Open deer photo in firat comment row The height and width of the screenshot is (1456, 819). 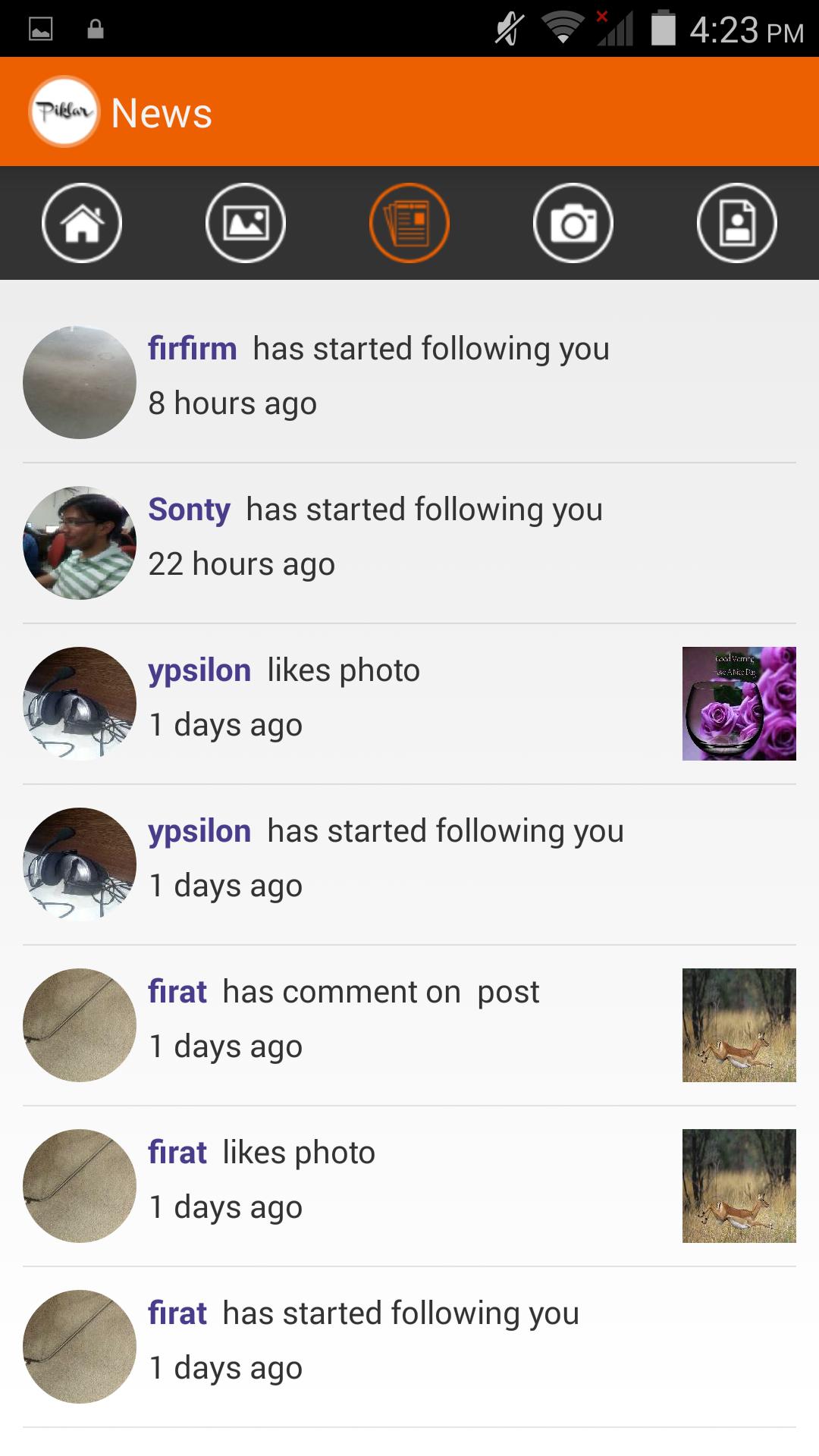739,1025
